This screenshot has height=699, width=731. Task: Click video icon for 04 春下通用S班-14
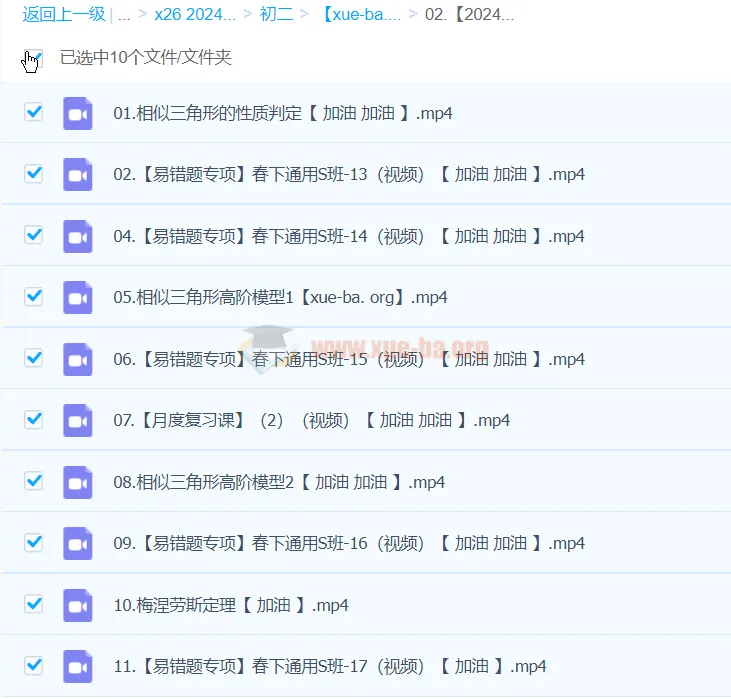click(x=78, y=236)
